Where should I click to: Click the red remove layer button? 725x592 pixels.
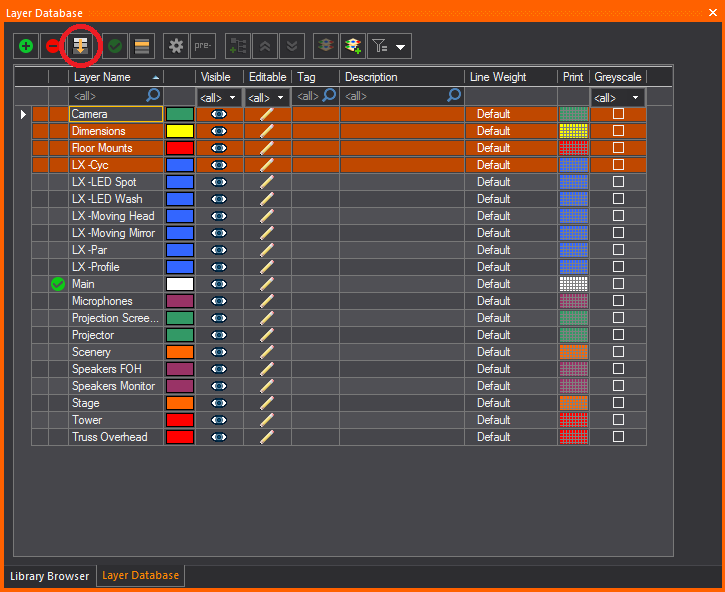(x=52, y=46)
